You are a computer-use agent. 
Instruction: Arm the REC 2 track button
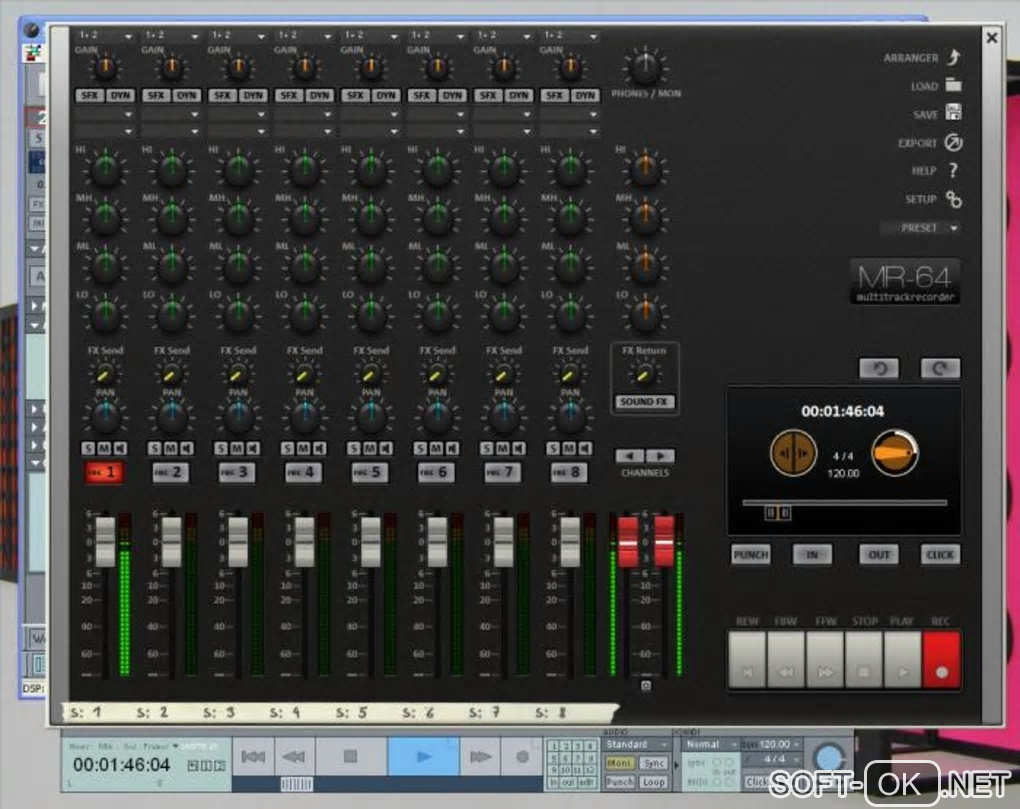(x=170, y=472)
